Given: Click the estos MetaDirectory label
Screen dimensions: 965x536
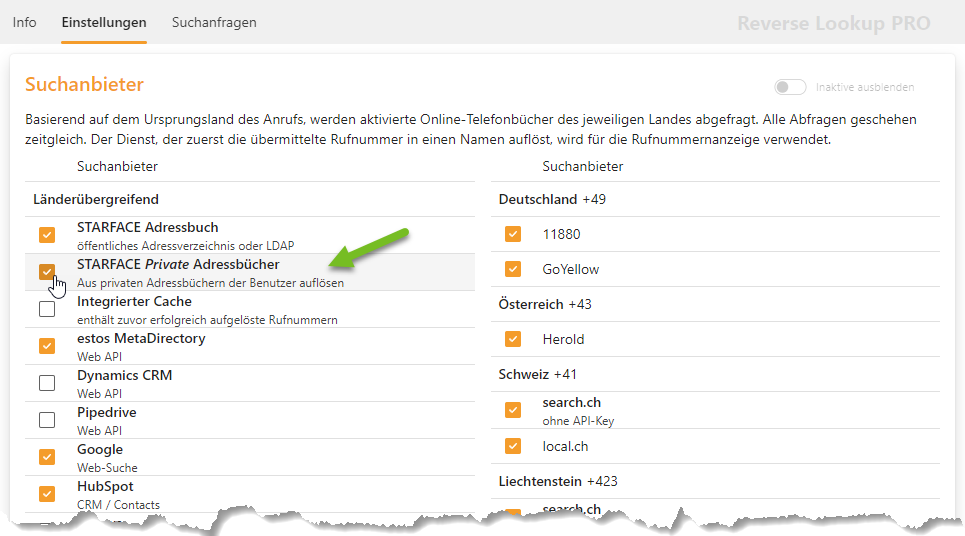Looking at the screenshot, I should click(x=141, y=338).
